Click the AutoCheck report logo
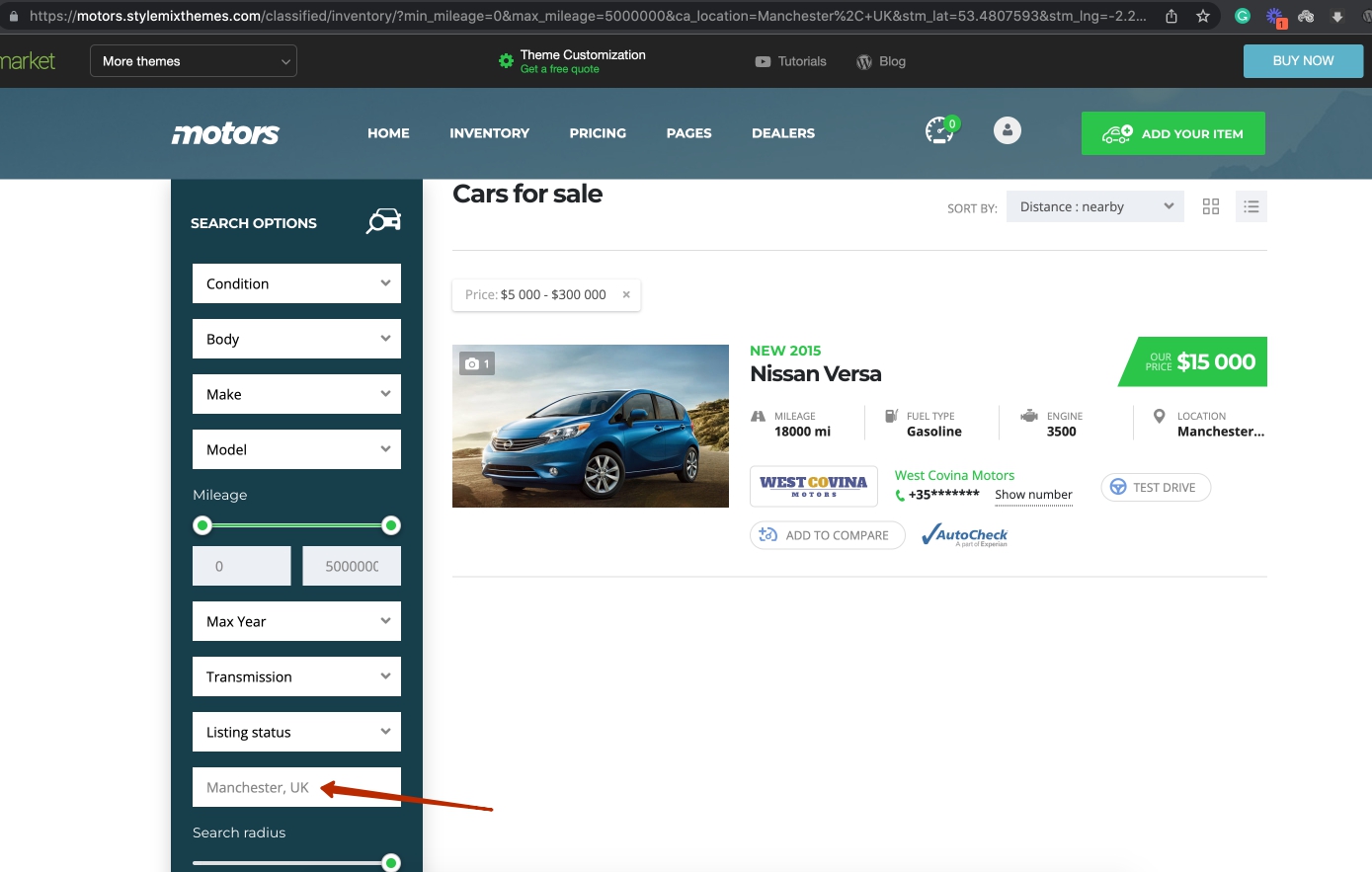 (964, 535)
